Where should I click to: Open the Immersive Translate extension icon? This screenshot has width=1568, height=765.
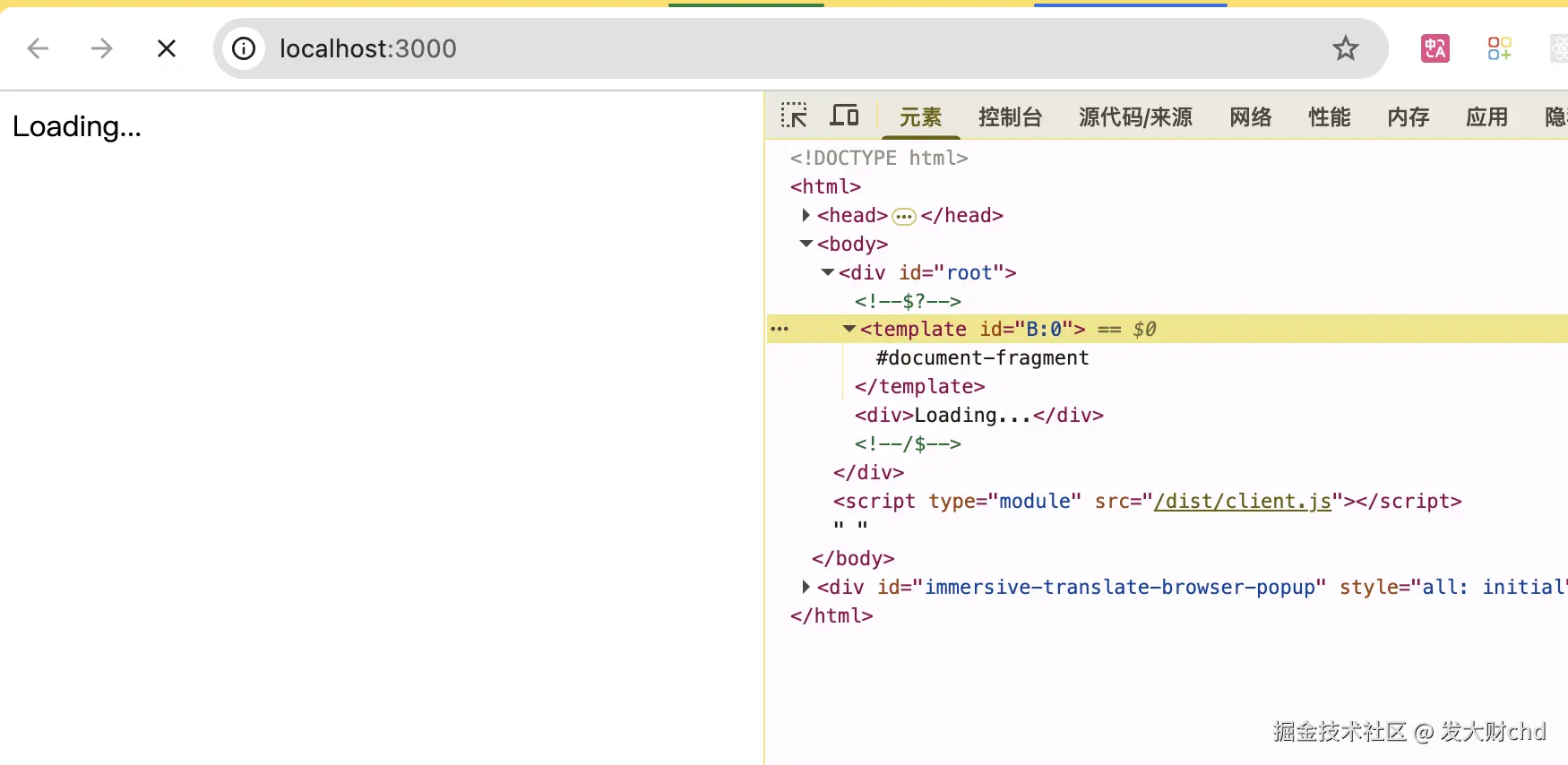click(x=1435, y=48)
